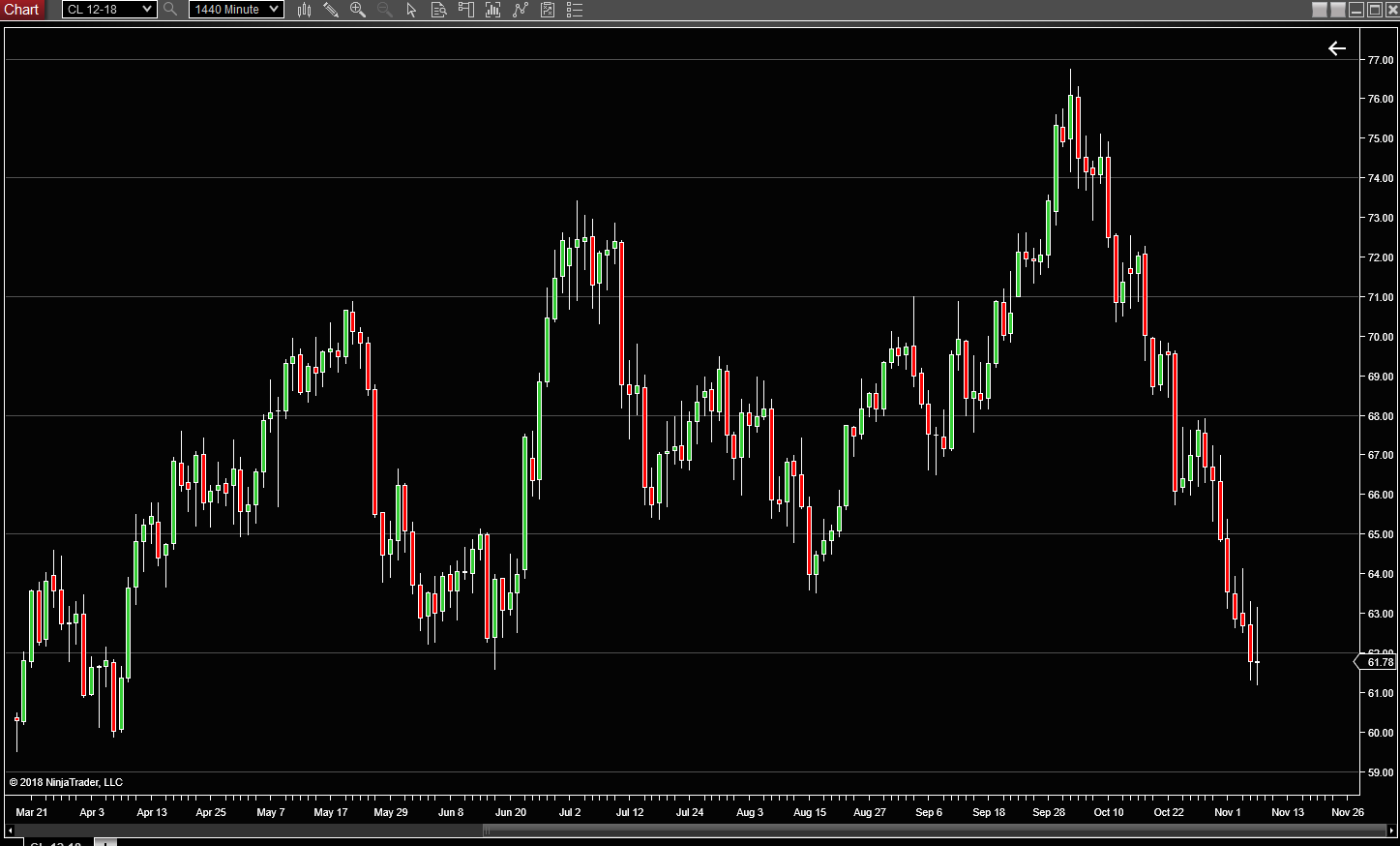The height and width of the screenshot is (846, 1400).
Task: Select the cursor pointer tool
Action: pos(411,10)
